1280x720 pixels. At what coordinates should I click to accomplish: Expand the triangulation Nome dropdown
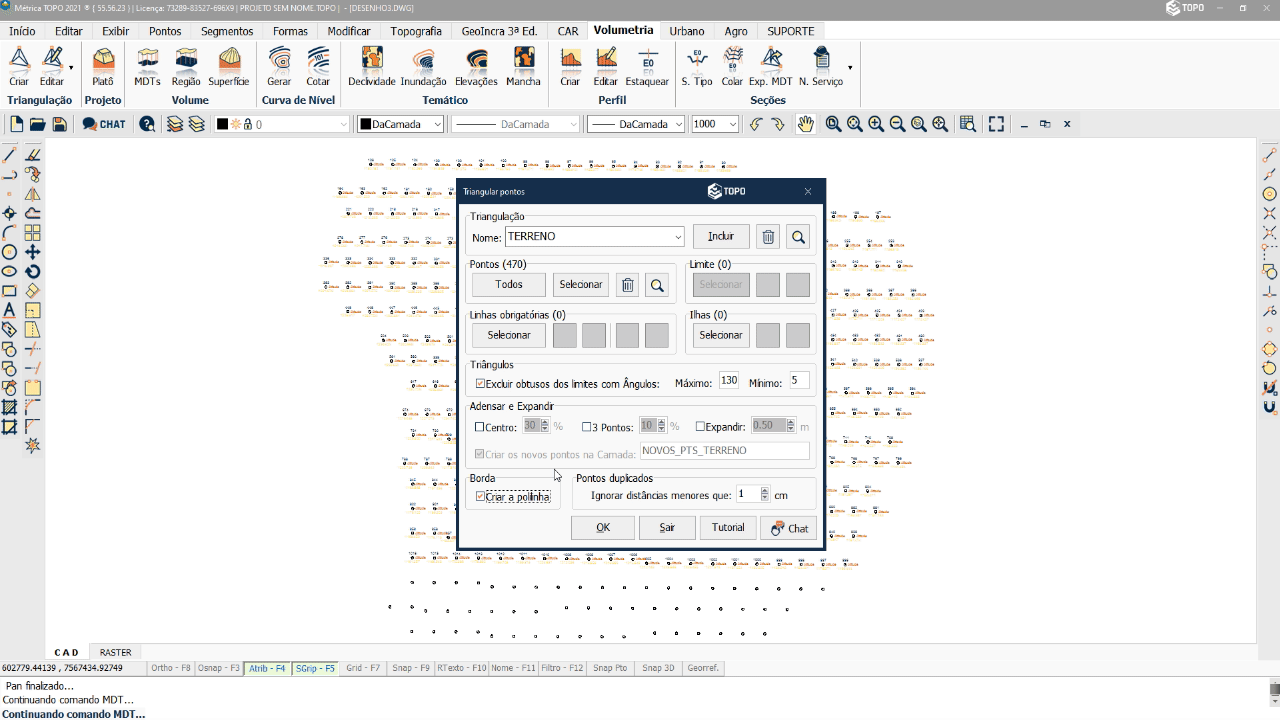[678, 237]
